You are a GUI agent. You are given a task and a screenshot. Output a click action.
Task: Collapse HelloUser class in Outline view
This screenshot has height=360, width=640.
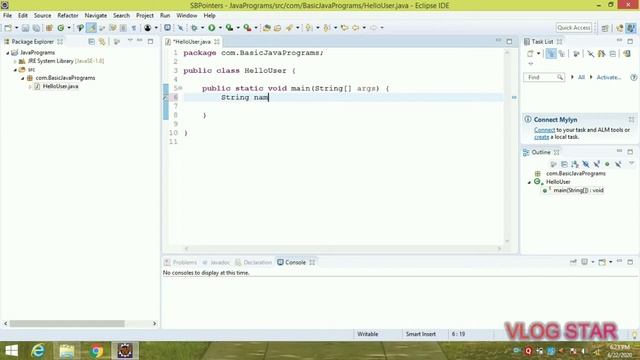529,182
